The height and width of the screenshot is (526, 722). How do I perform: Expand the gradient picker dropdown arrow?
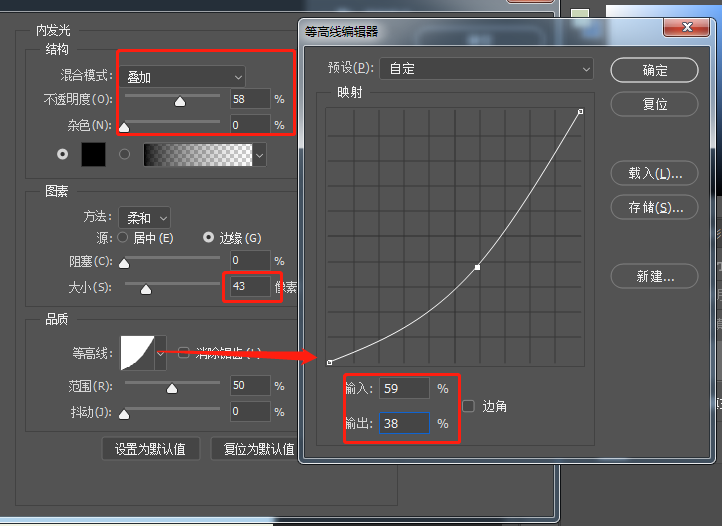[260, 155]
